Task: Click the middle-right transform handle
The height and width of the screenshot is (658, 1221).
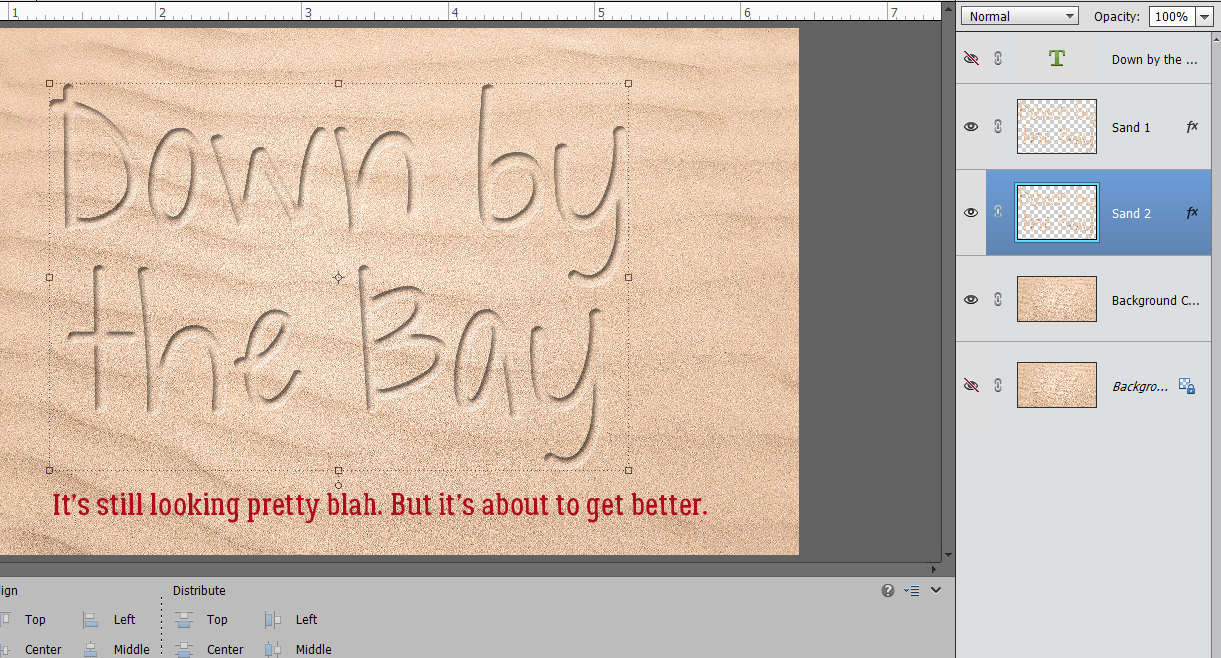Action: coord(628,277)
